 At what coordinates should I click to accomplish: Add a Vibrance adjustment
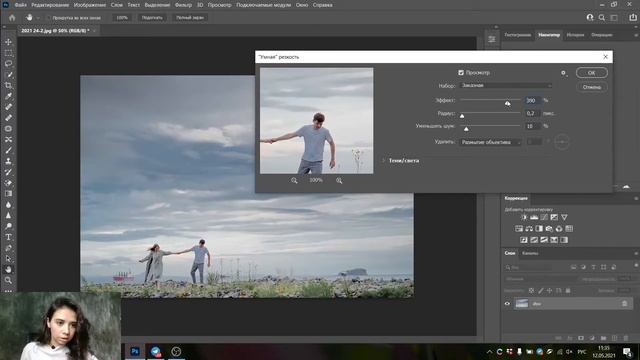tap(564, 218)
